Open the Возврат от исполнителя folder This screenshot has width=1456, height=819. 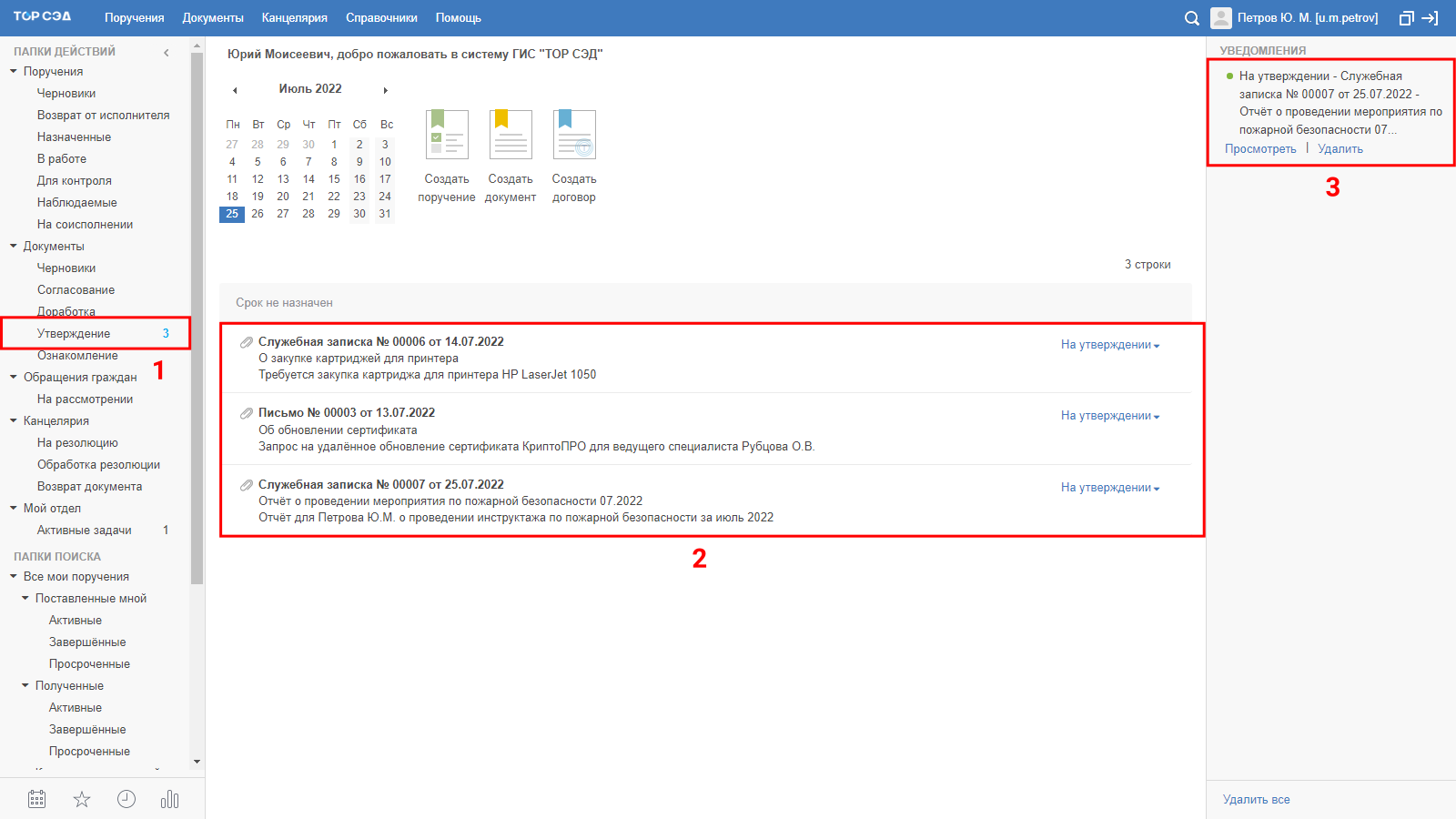(103, 116)
